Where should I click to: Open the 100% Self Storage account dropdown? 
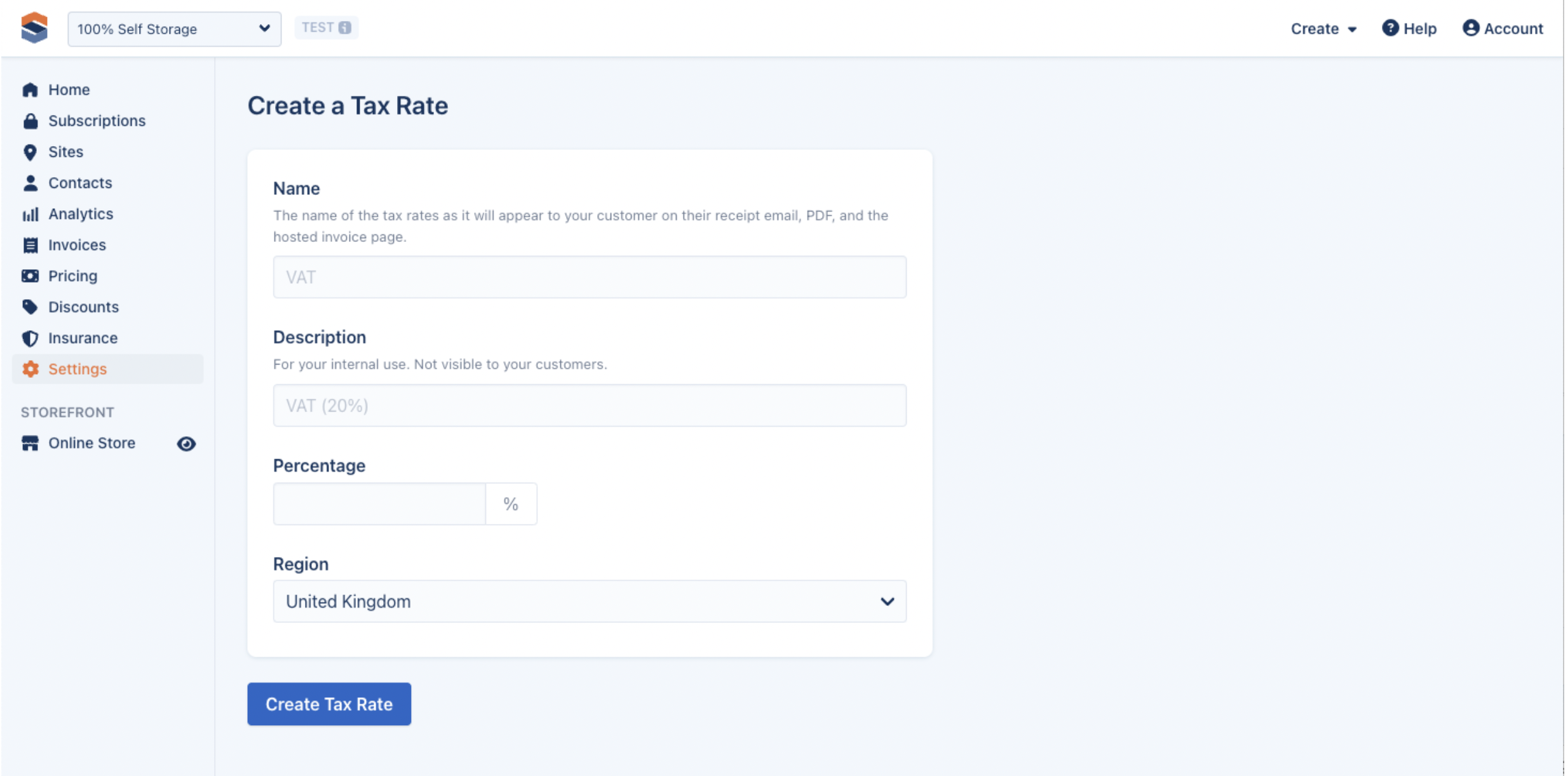(x=174, y=29)
